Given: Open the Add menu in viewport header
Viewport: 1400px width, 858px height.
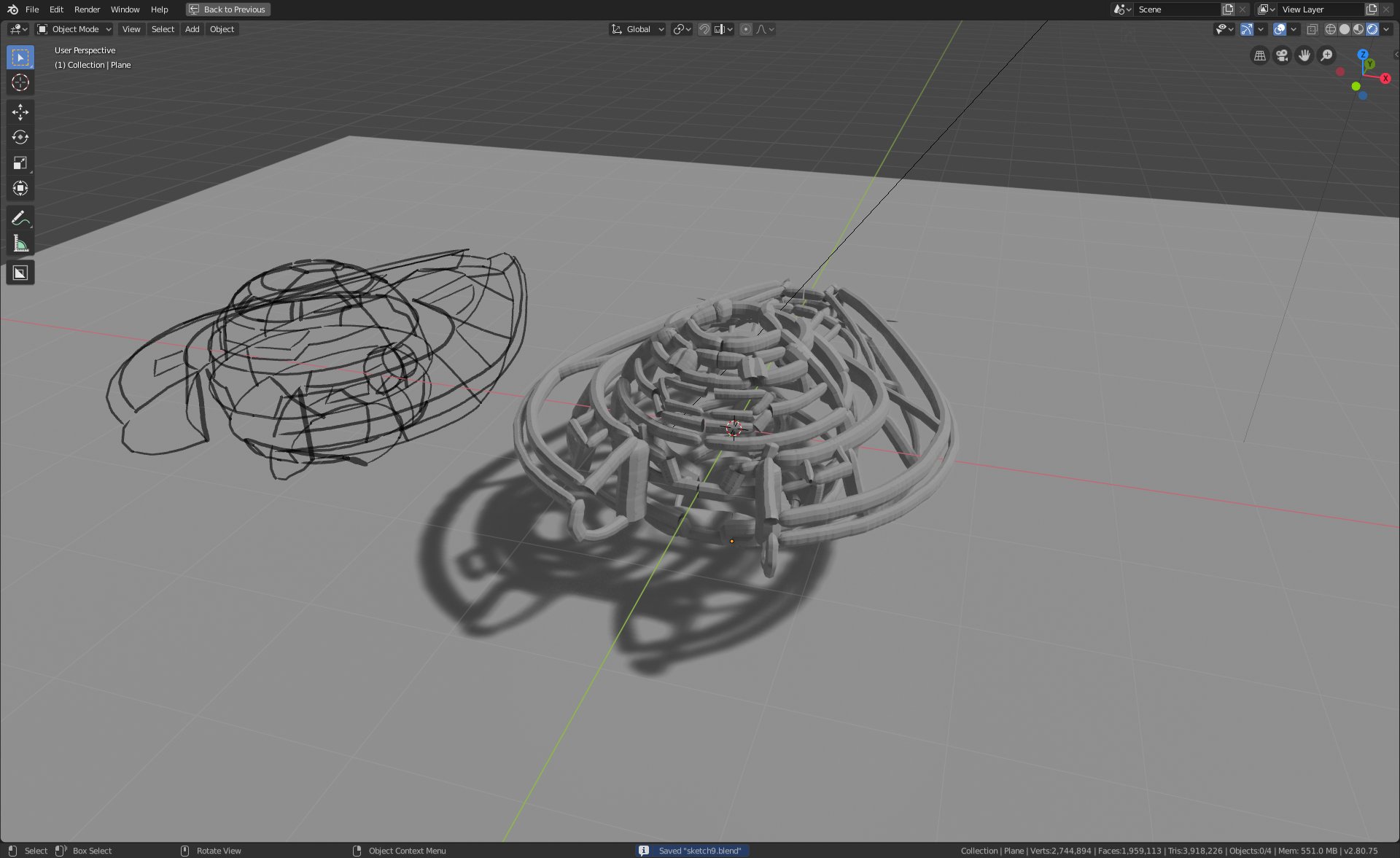Looking at the screenshot, I should [x=192, y=29].
